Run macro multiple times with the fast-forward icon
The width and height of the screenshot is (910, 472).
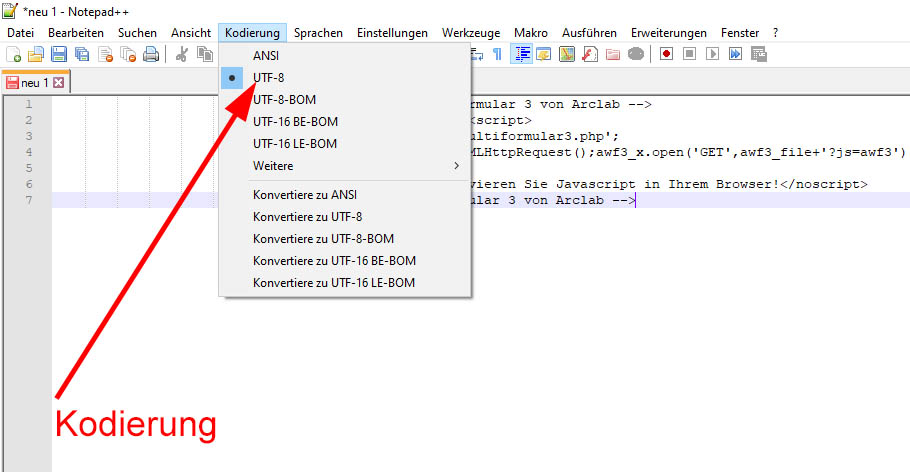coord(735,54)
